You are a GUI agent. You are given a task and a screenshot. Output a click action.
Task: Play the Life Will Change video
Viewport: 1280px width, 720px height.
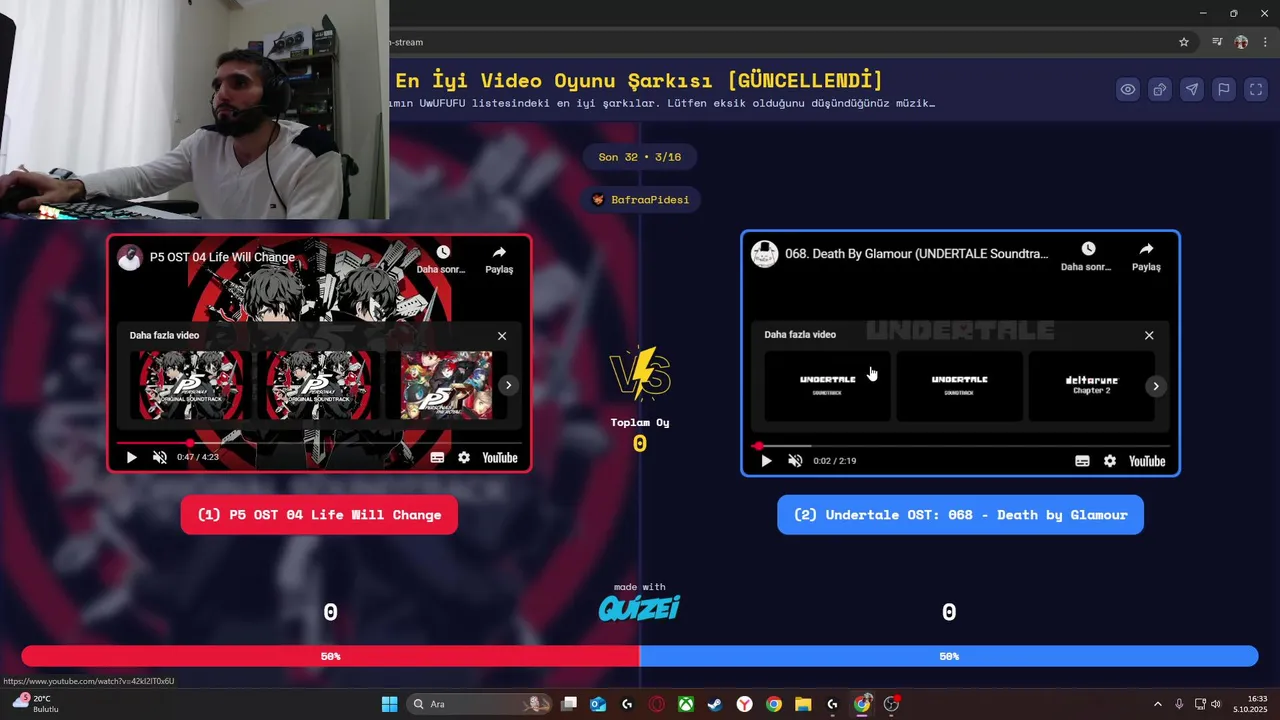click(131, 457)
